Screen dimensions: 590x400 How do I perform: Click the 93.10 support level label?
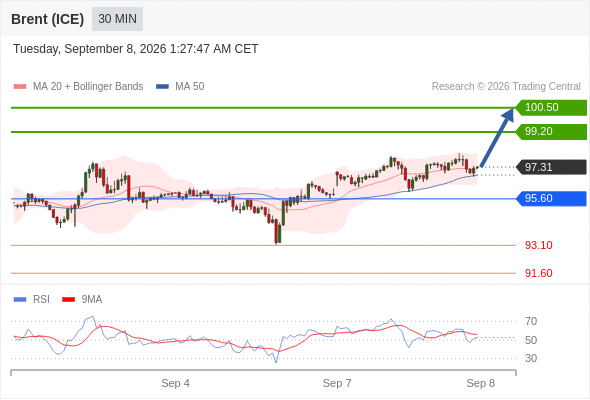point(538,245)
